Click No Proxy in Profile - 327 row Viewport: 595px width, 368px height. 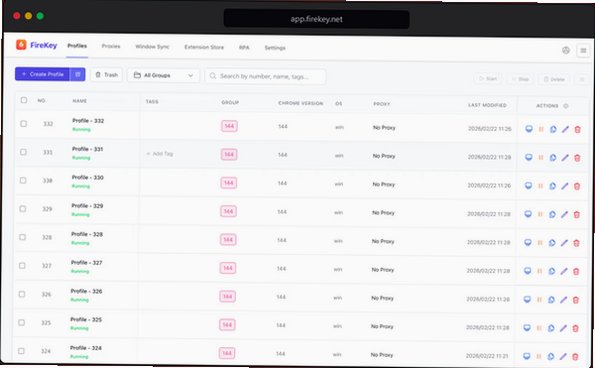382,270
